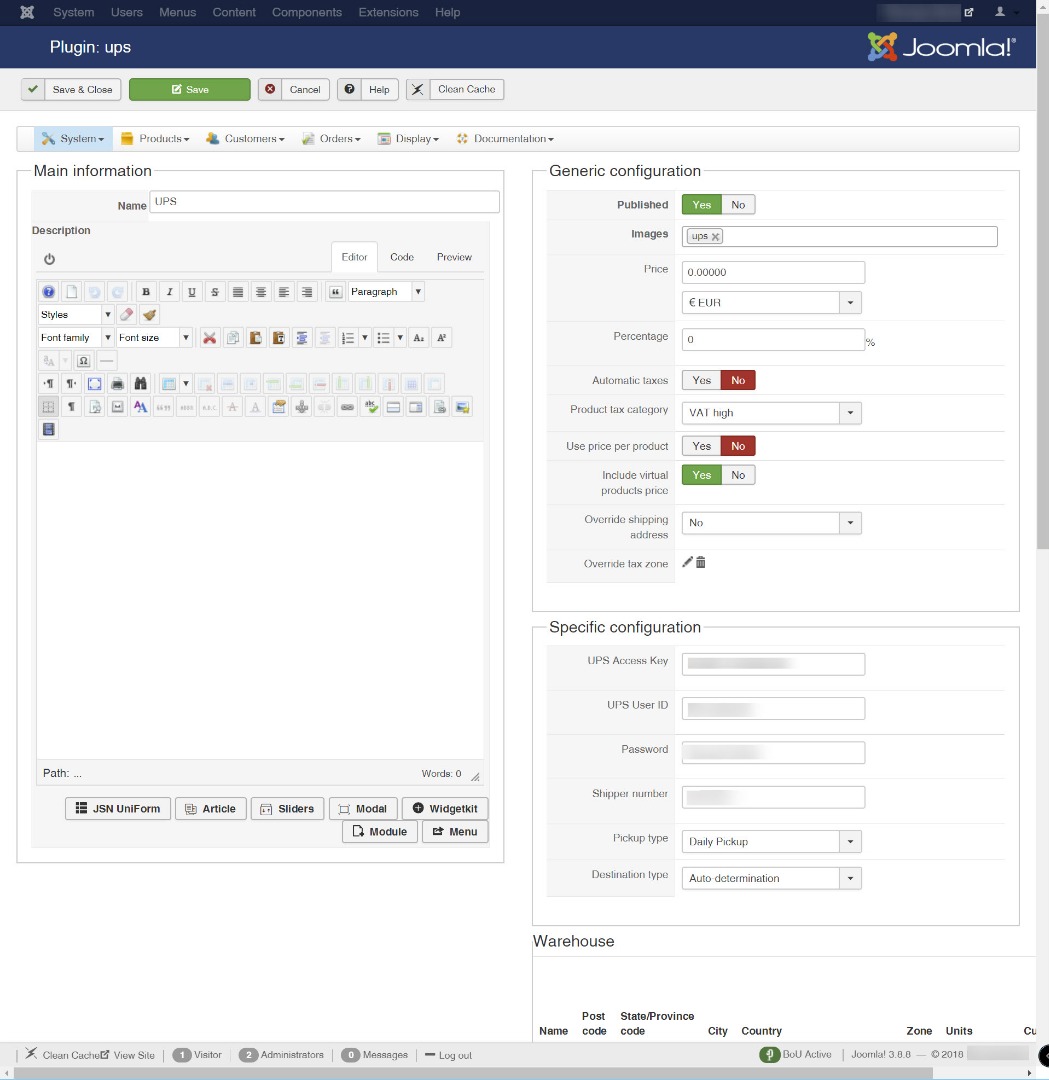Open the Pickup type dropdown

pos(771,842)
